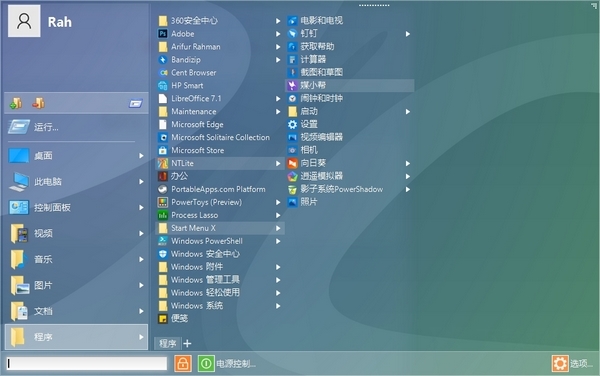Open Process Lasso icon
Screen dimensions: 600x376
pyautogui.click(x=163, y=215)
